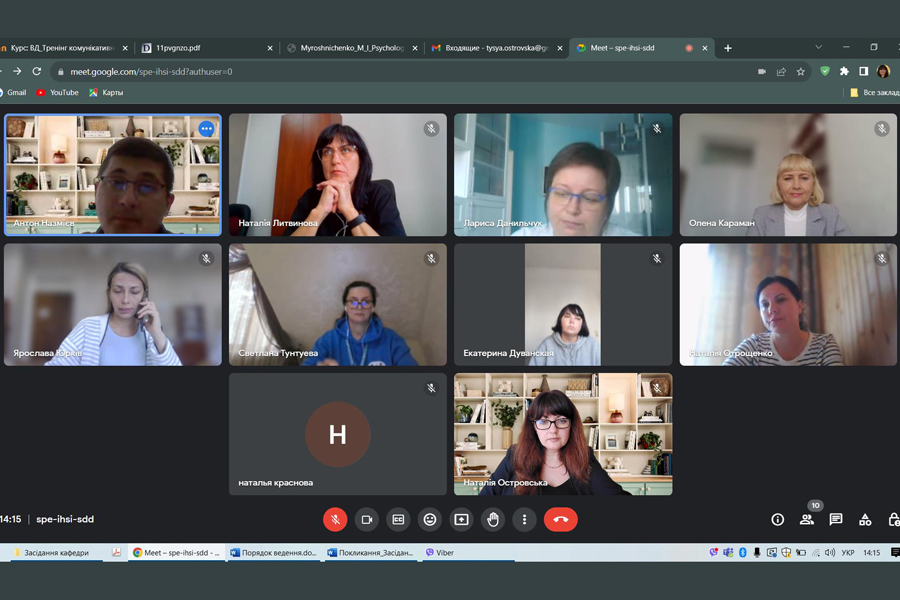The image size is (900, 600).
Task: Click muted mic icon on Ярослава Юрків tile
Action: [207, 258]
